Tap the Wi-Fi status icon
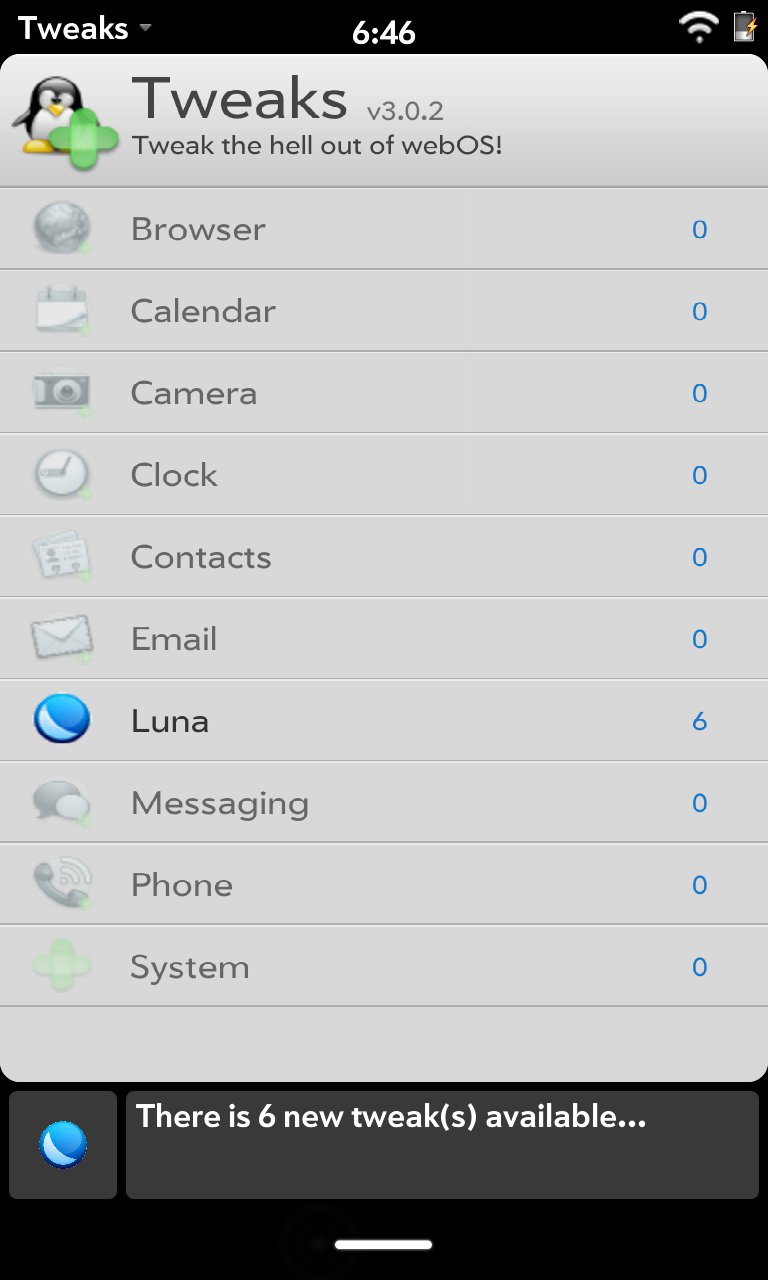768x1280 pixels. tap(698, 27)
